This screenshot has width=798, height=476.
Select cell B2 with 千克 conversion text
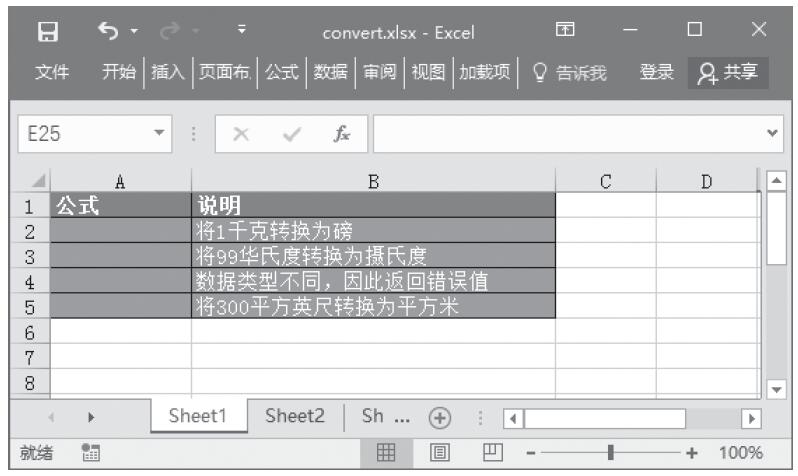click(373, 231)
